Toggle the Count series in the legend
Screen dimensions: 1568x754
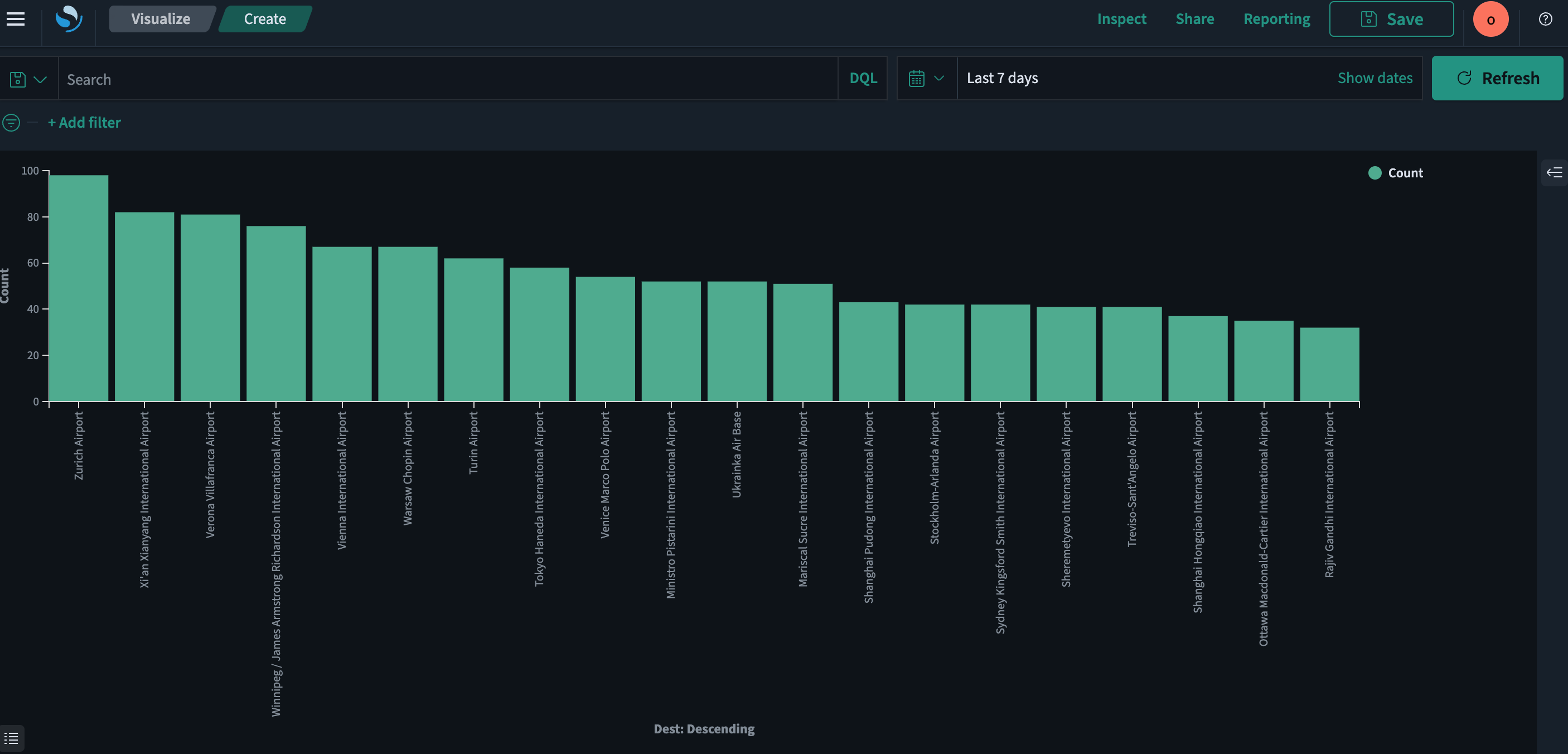point(1406,173)
